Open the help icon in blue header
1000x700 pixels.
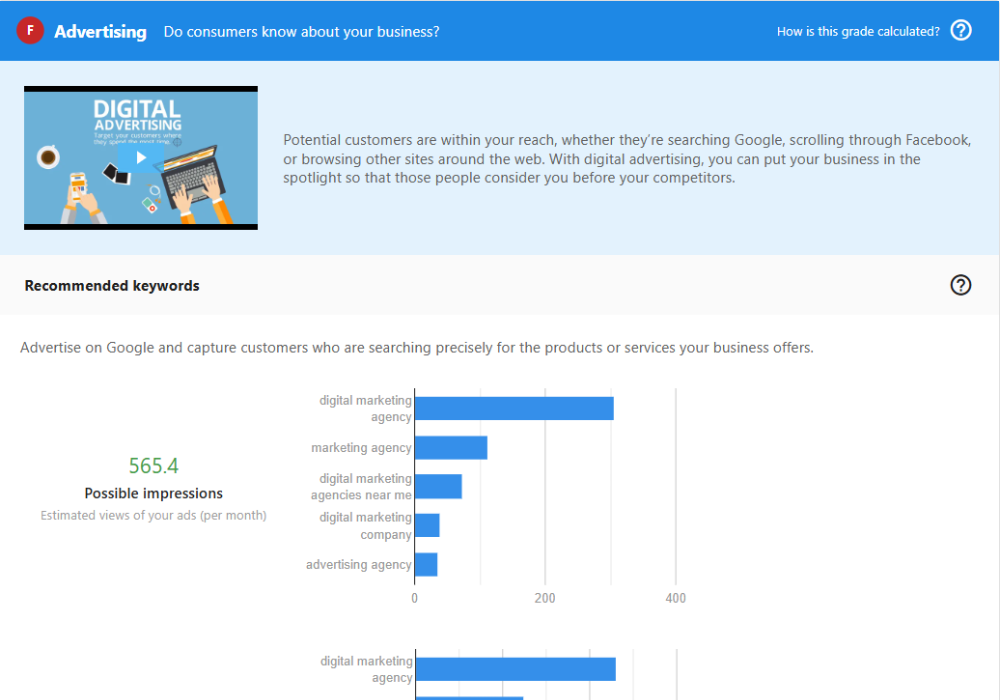[961, 31]
